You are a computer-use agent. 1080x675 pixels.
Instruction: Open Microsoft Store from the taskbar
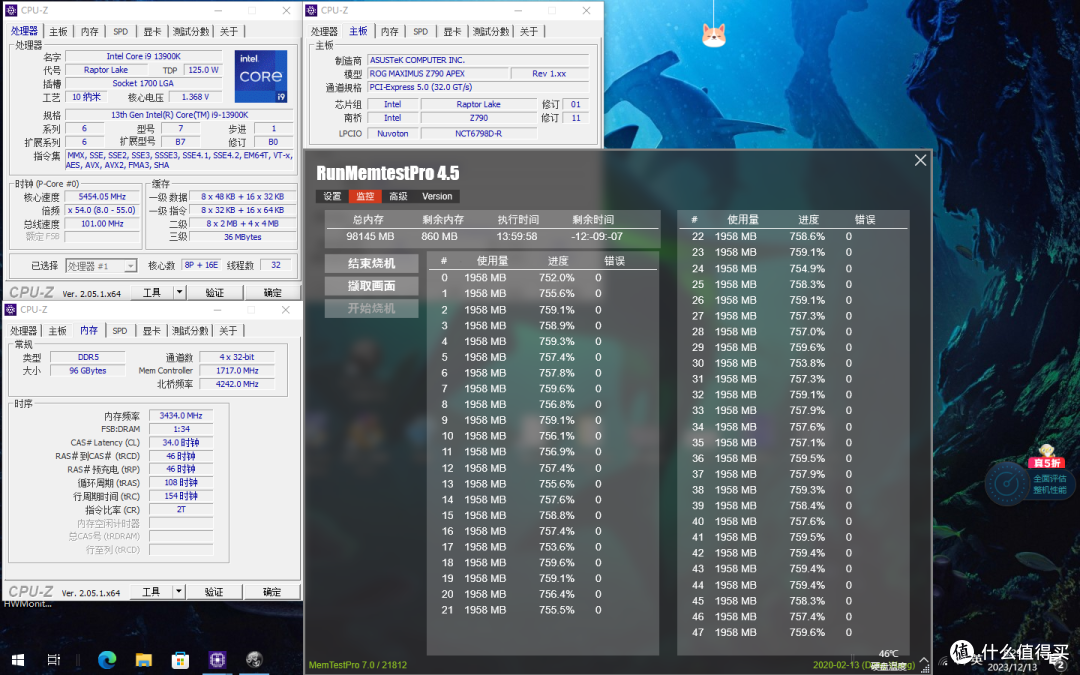click(x=180, y=660)
